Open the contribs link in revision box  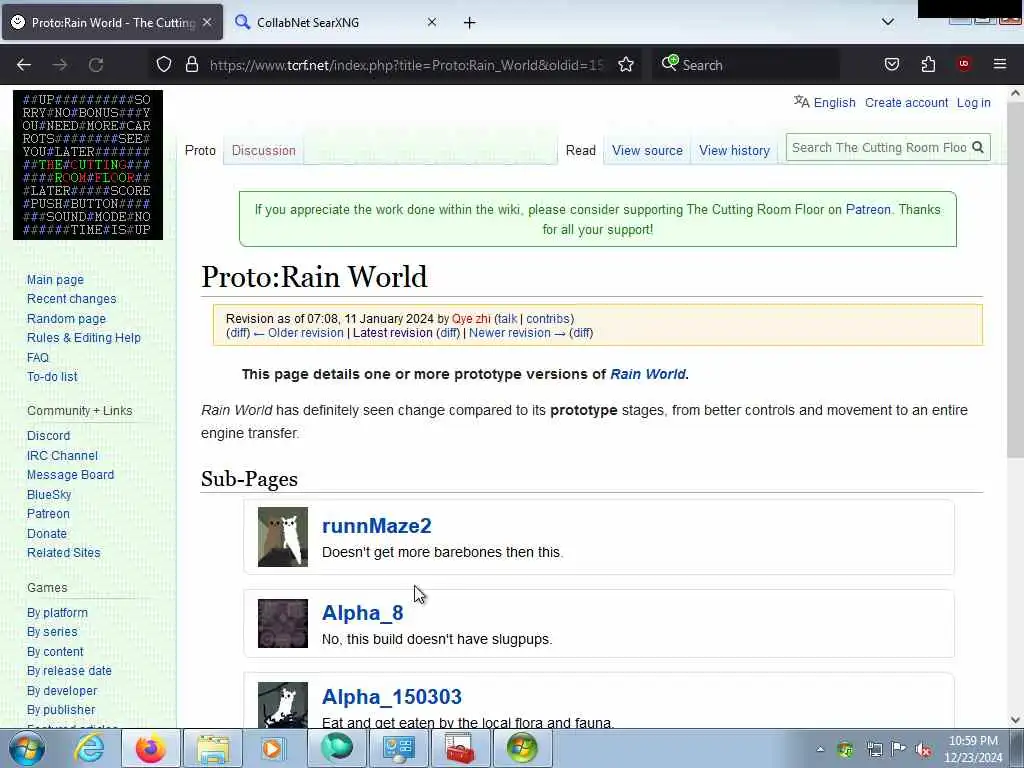point(548,319)
